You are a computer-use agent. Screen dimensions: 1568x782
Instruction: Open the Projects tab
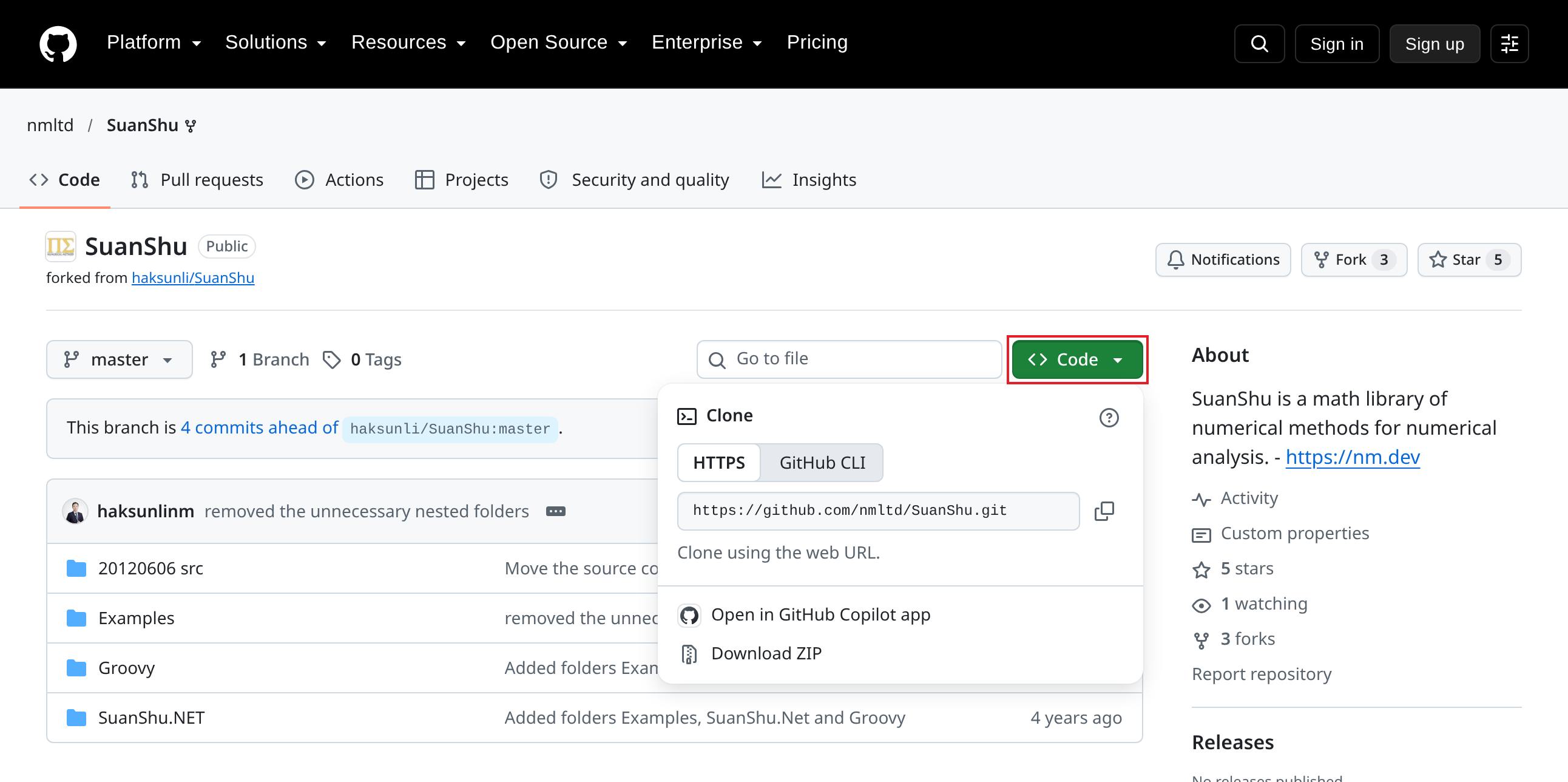461,180
